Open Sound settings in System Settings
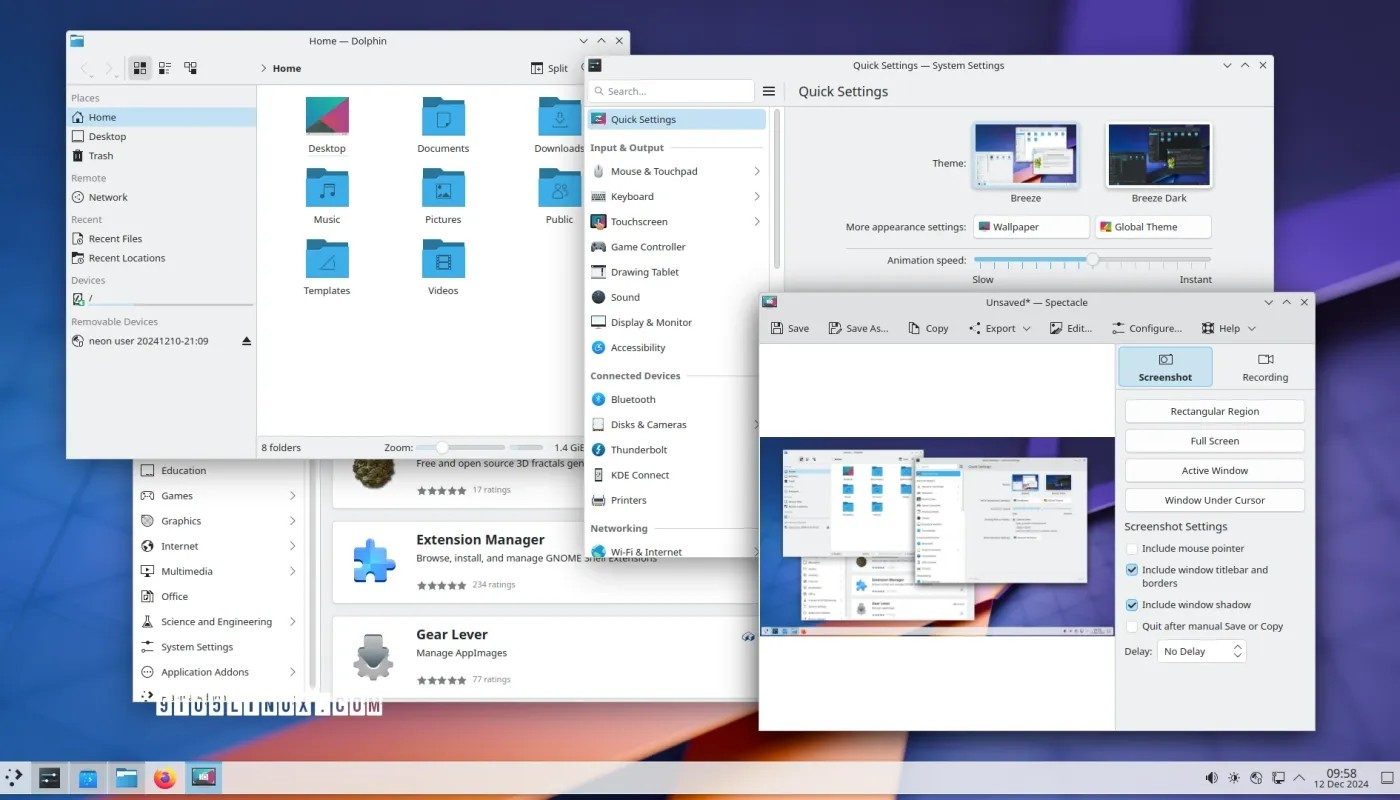1400x800 pixels. coord(626,297)
